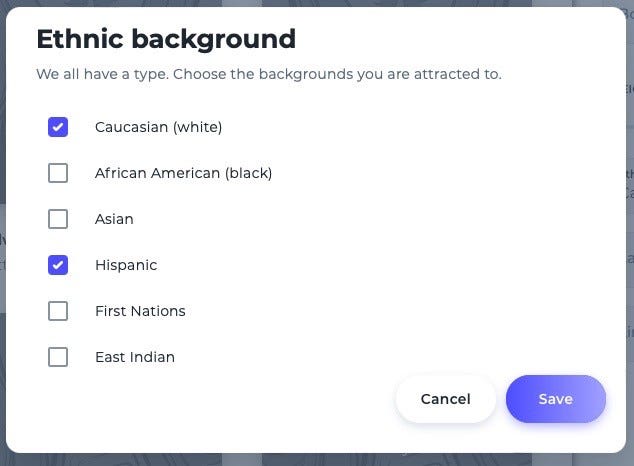Save the ethnic background selections
The image size is (634, 466).
555,399
